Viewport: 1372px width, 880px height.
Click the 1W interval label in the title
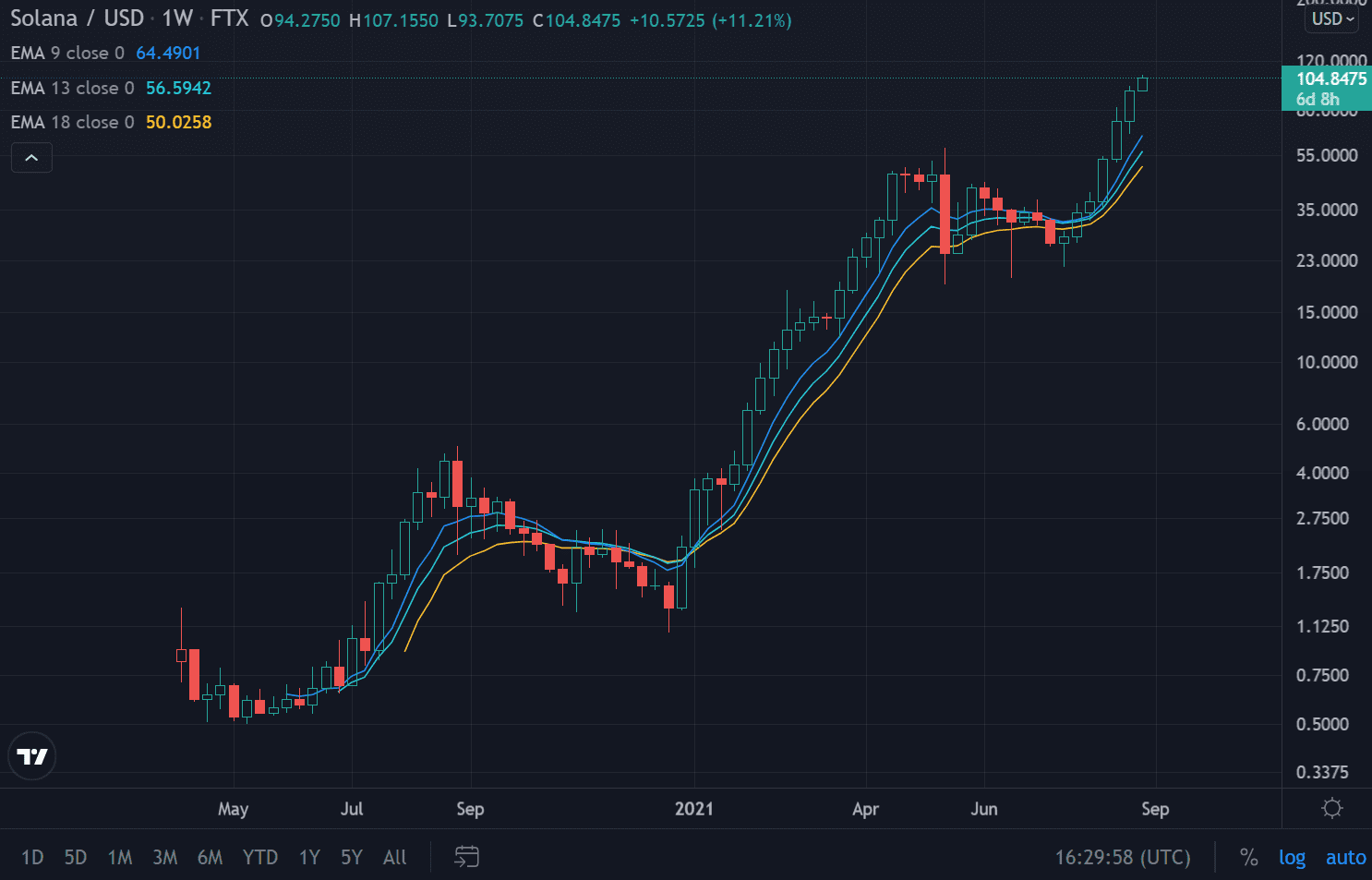[178, 18]
